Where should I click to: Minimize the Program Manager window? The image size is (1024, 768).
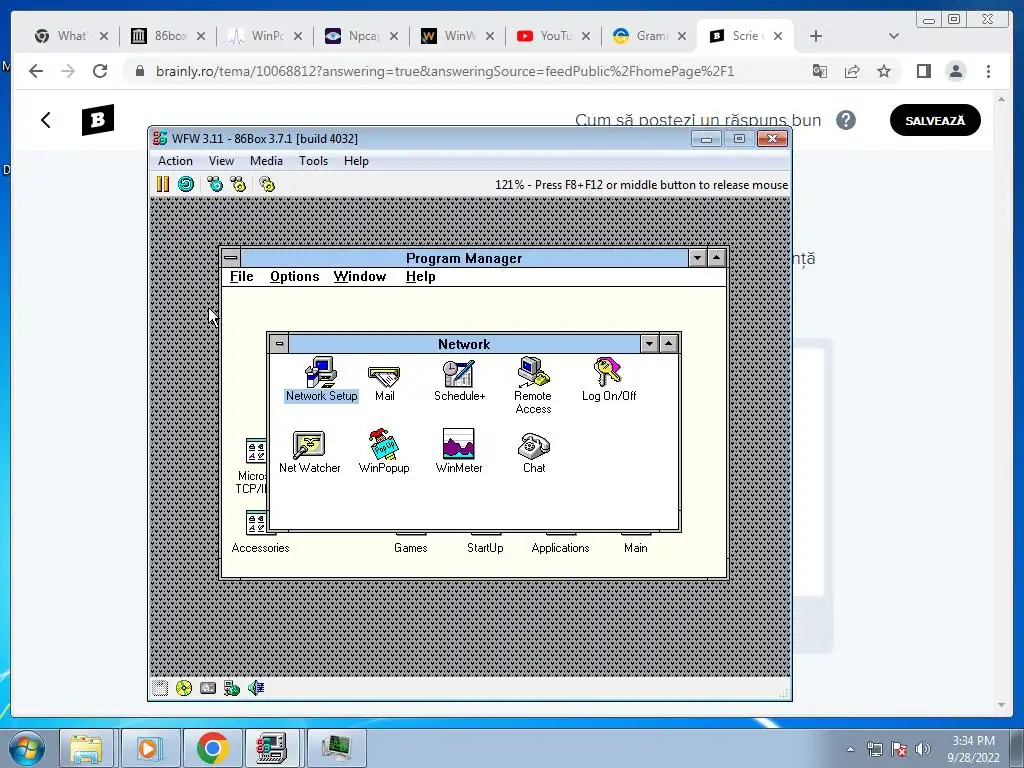tap(697, 257)
